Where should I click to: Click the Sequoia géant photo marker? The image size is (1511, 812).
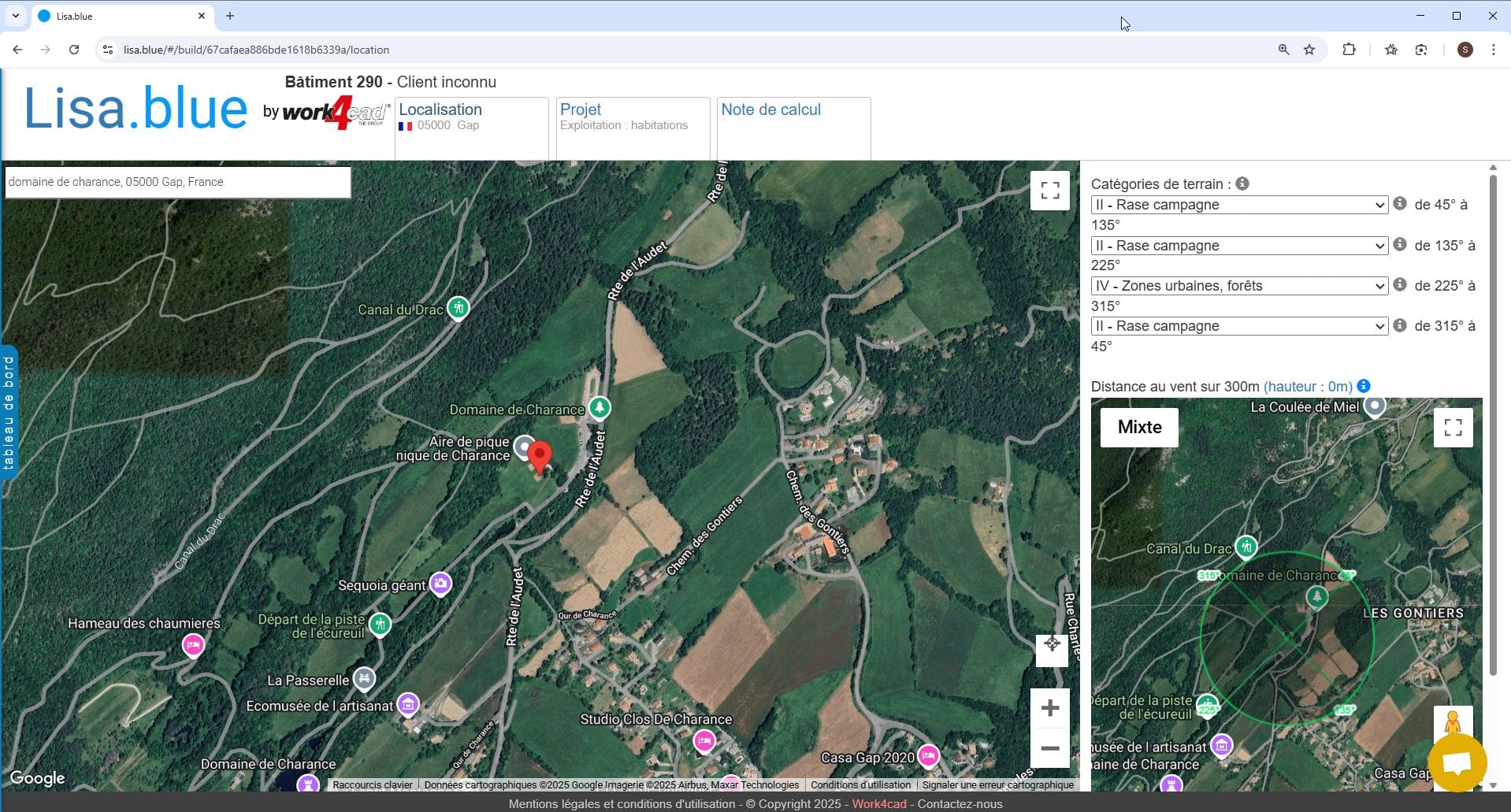coord(440,584)
